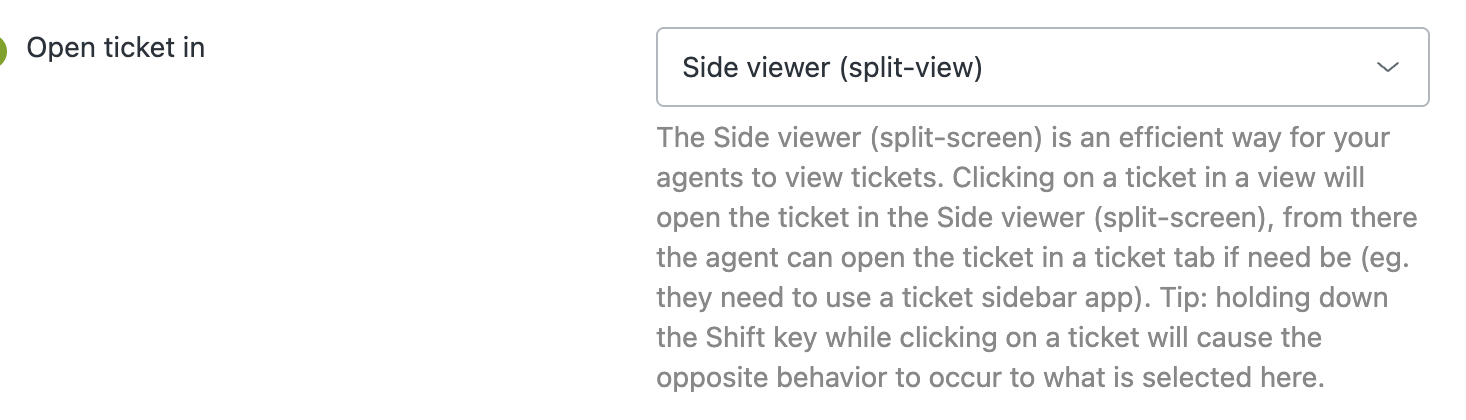The width and height of the screenshot is (1466, 420).
Task: Click the help text line agents to view tickets
Action: point(1010,178)
